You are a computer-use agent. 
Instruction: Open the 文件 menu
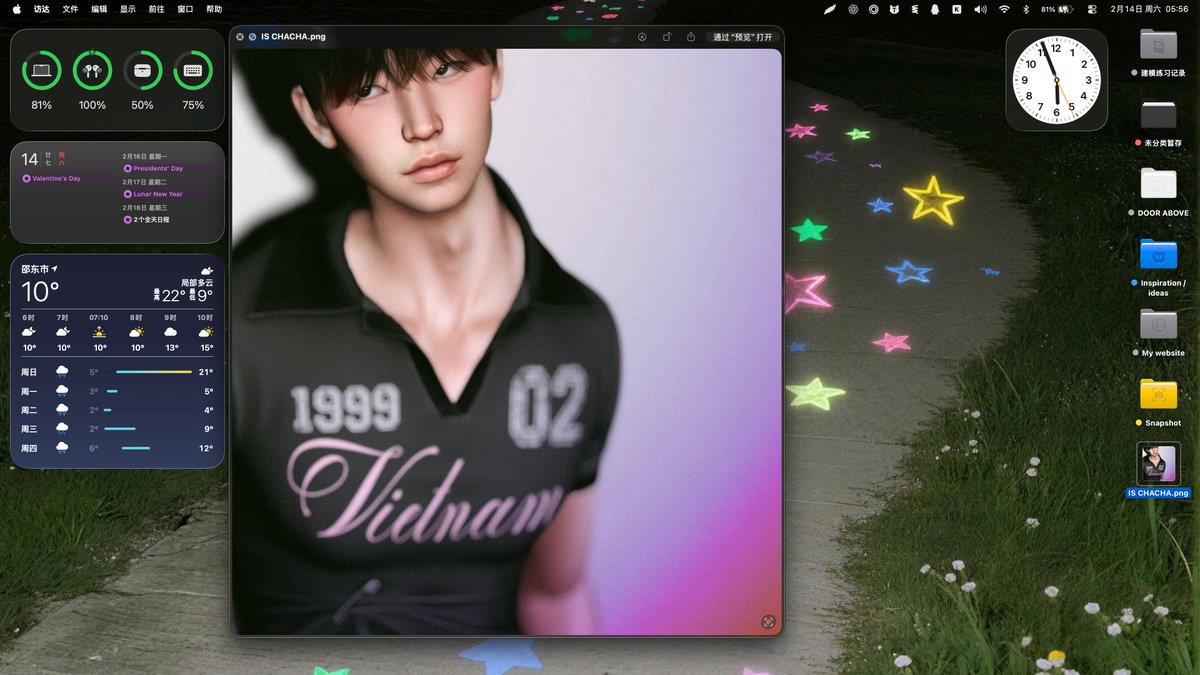pos(70,8)
